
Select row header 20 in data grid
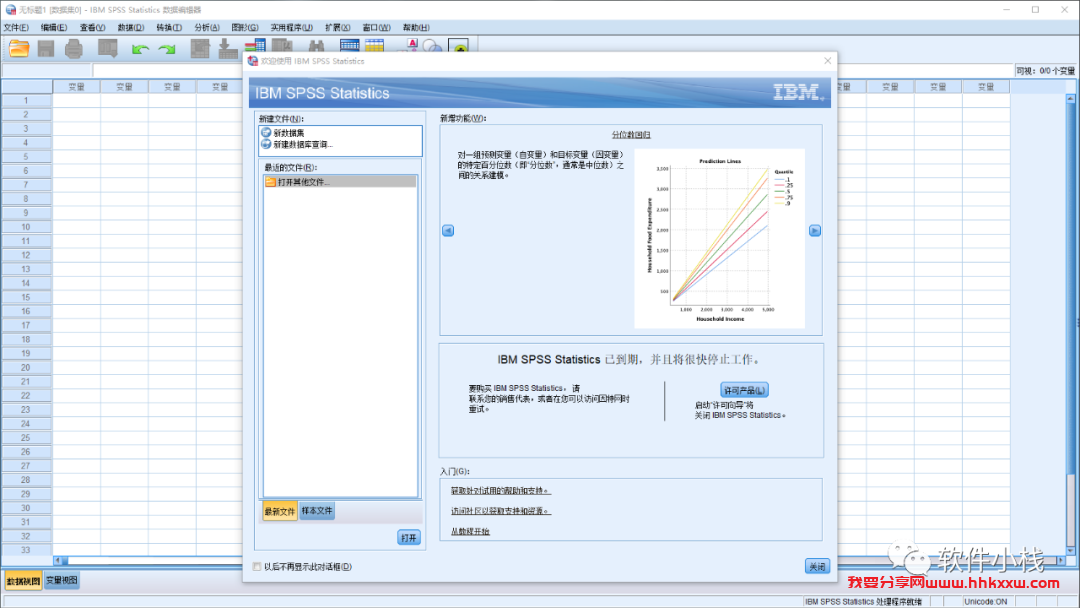[x=26, y=368]
